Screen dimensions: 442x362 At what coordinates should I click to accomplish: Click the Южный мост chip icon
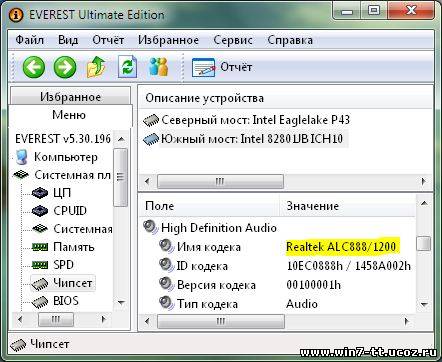click(151, 139)
